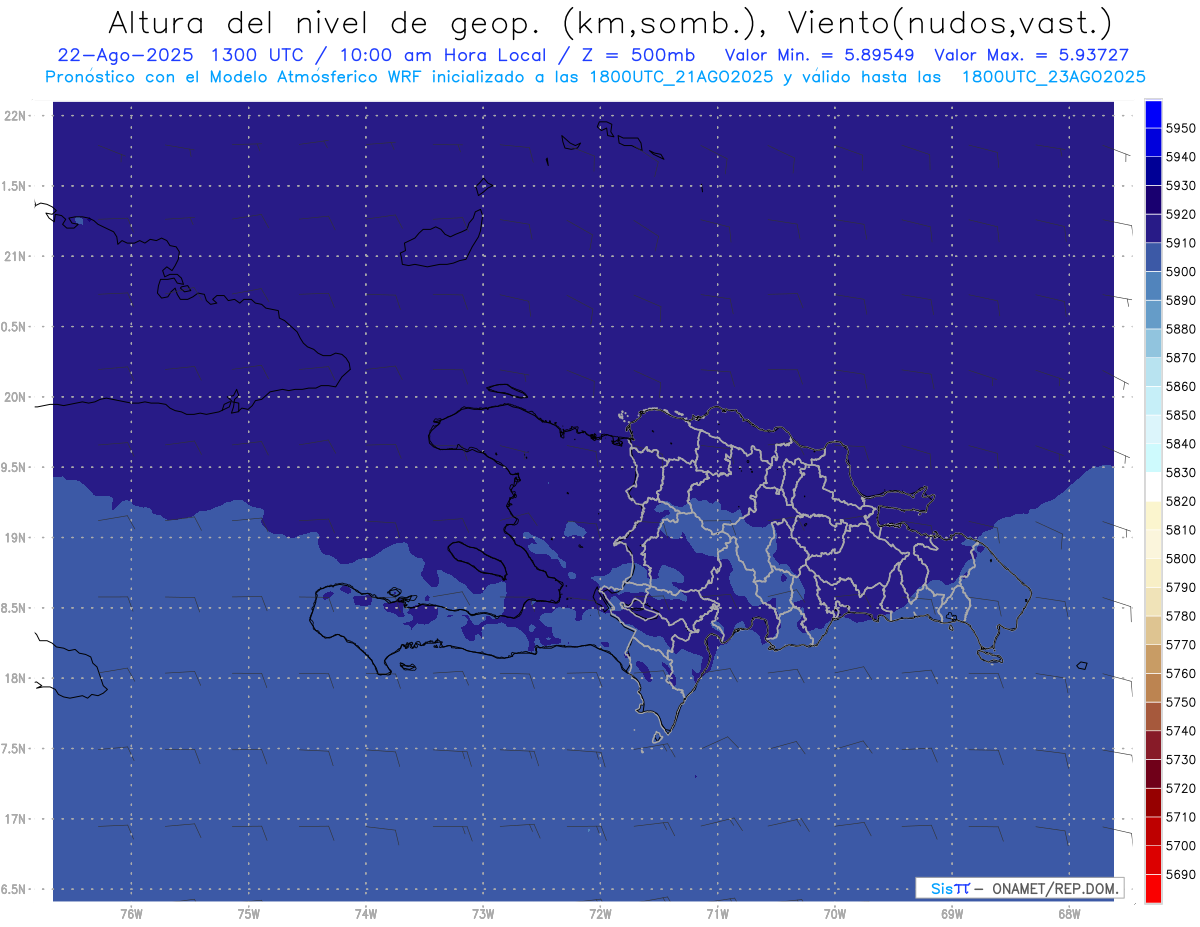Click the '73W' longitude label

tap(483, 913)
